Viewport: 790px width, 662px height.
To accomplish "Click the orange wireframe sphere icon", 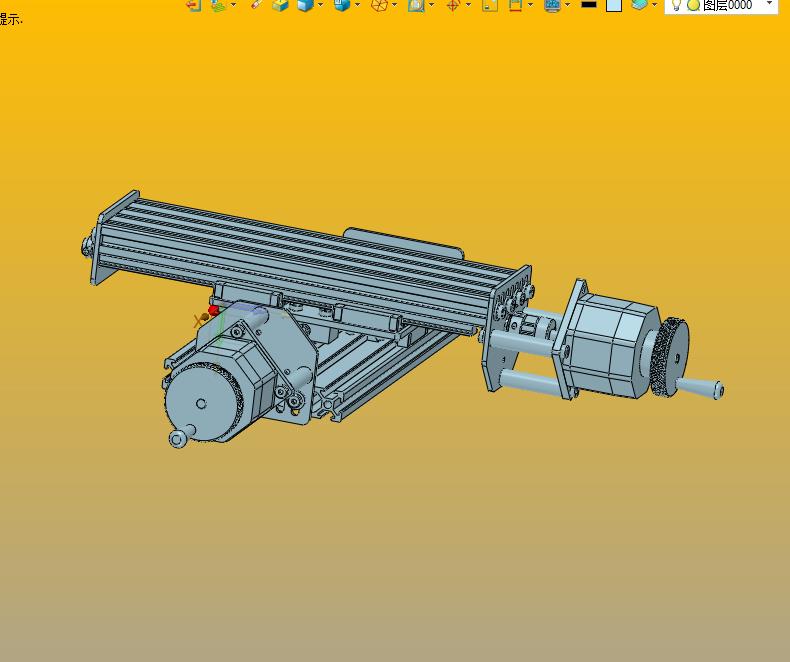I will 379,5.
